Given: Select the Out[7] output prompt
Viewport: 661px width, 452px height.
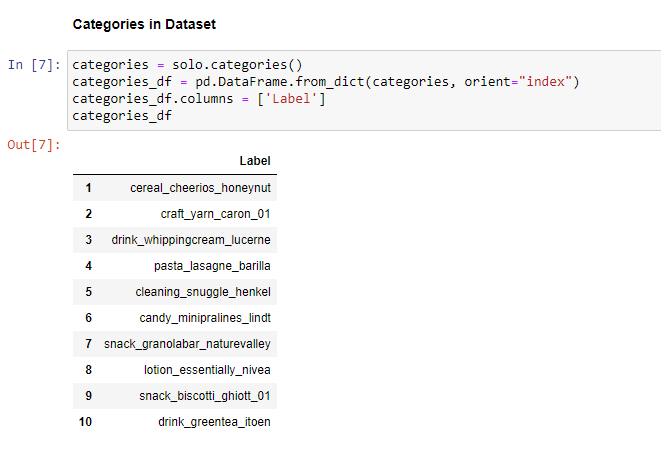Looking at the screenshot, I should pos(34,145).
